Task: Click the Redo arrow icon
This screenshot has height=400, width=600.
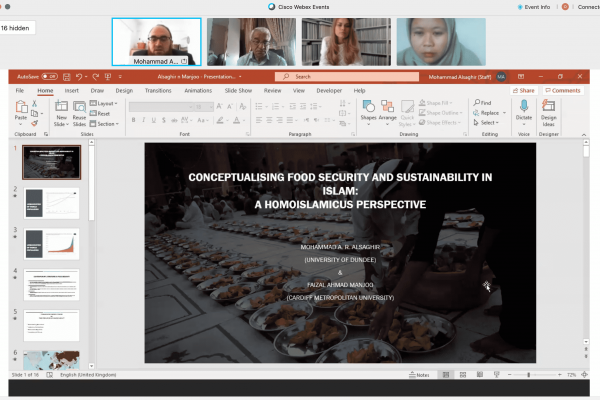Action: (x=96, y=77)
